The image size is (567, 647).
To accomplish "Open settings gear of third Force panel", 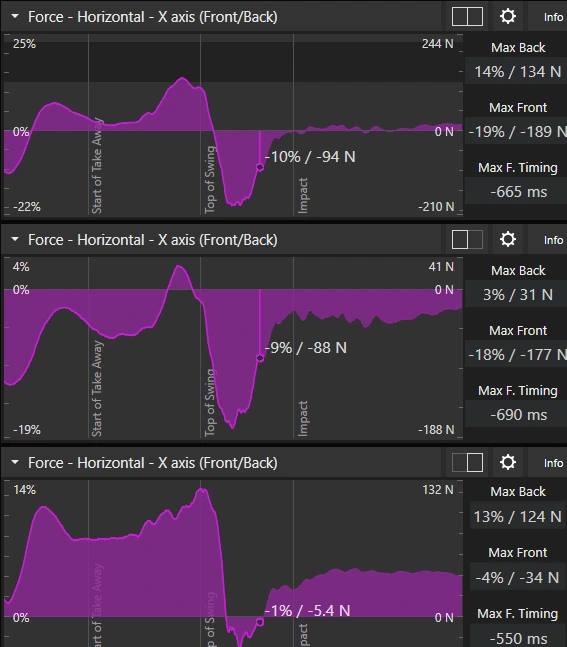I will coord(508,462).
